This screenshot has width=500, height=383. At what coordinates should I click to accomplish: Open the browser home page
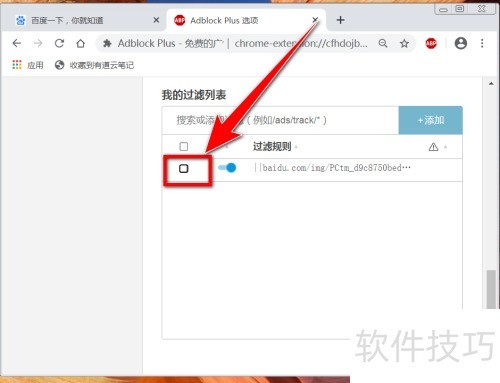click(80, 43)
